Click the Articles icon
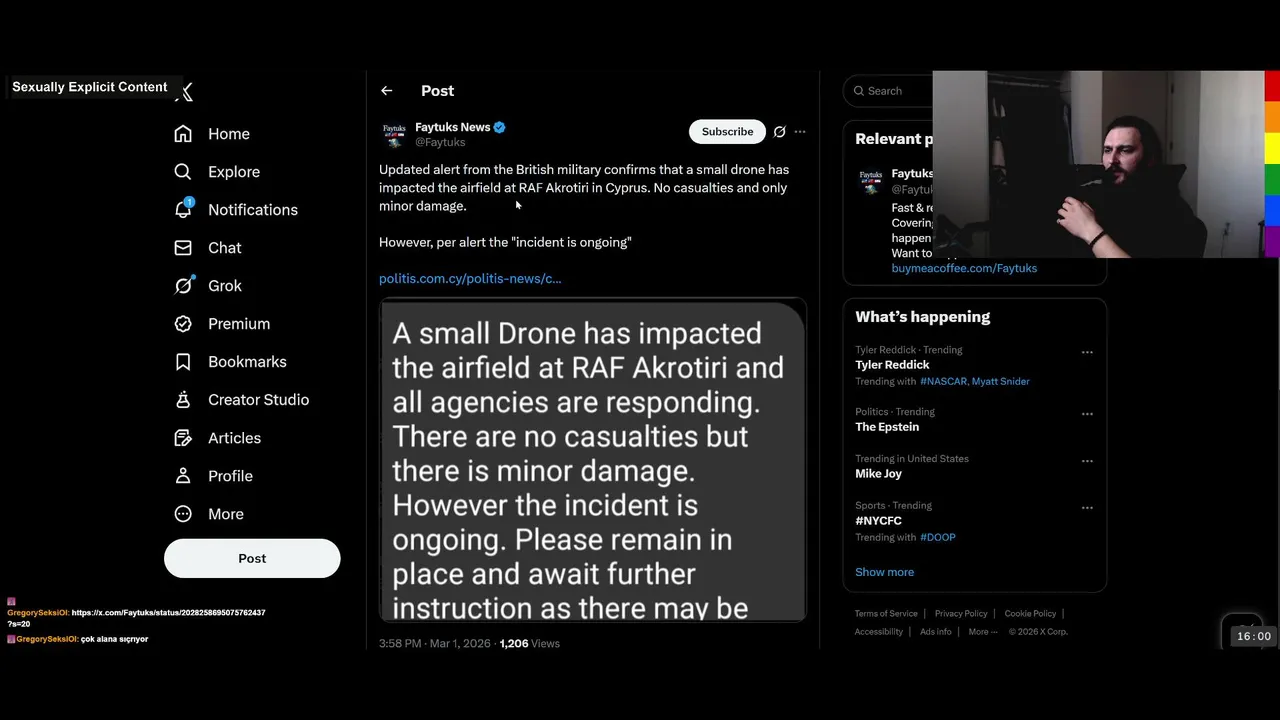This screenshot has height=720, width=1280. pyautogui.click(x=183, y=438)
